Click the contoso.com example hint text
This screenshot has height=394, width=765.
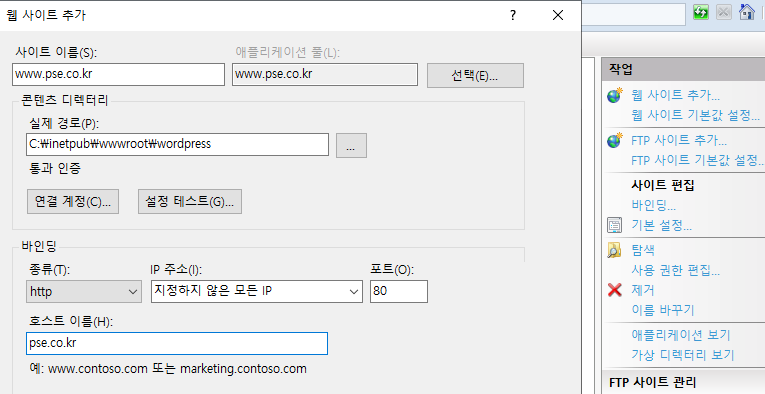[168, 369]
